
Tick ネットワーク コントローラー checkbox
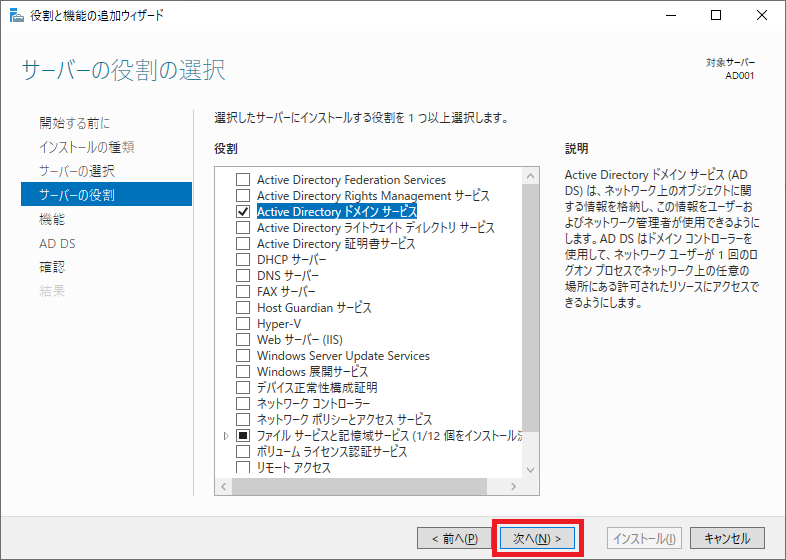[243, 404]
